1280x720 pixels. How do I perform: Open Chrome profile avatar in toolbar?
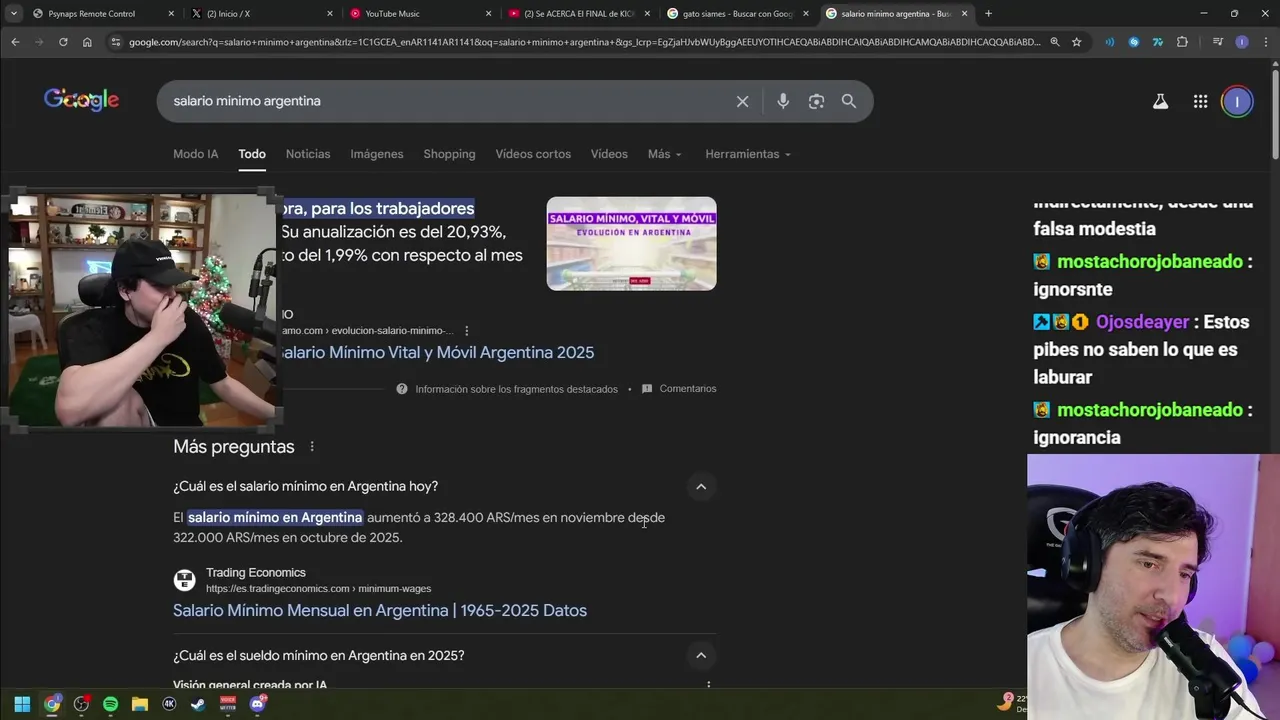1241,42
